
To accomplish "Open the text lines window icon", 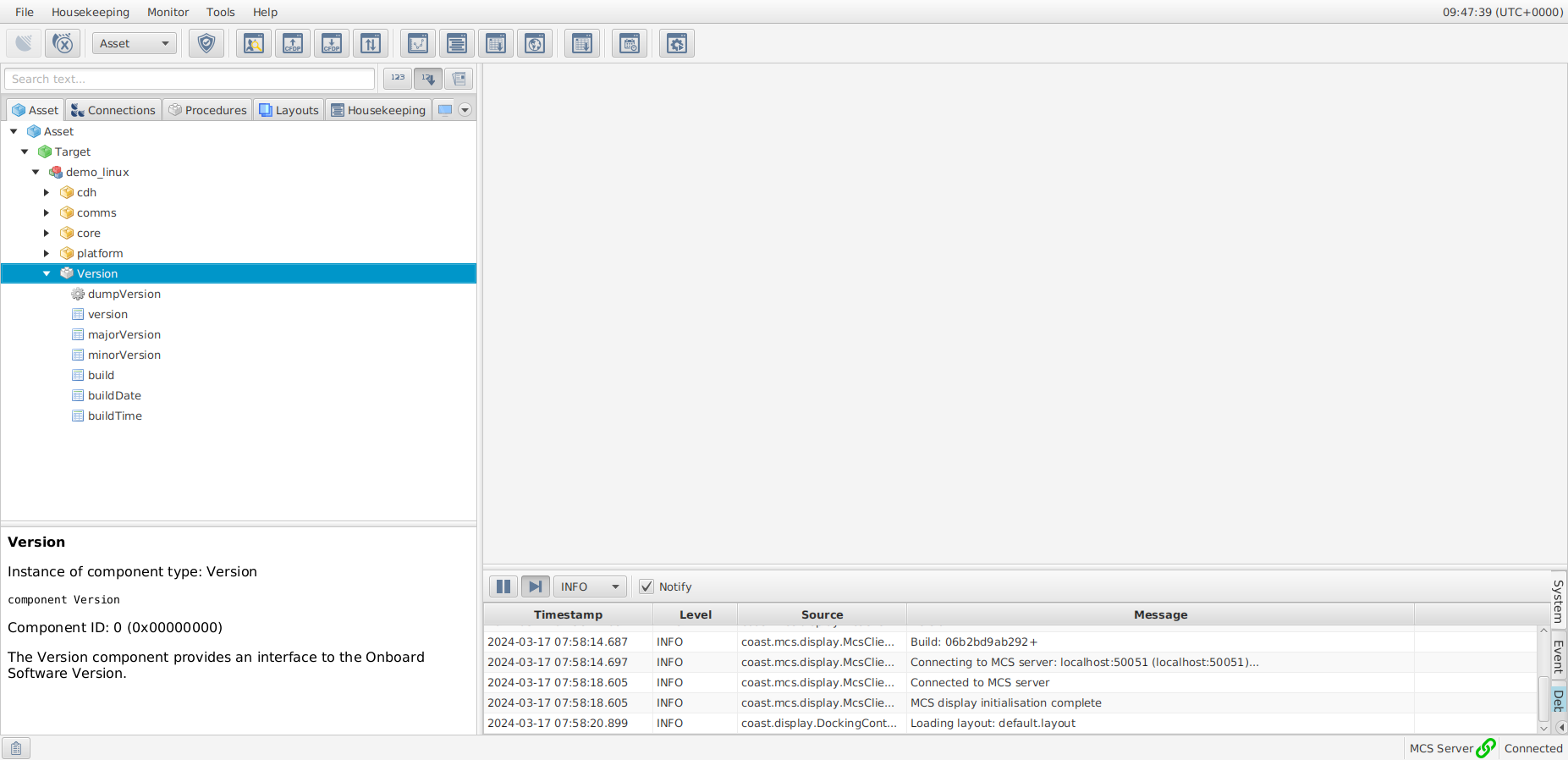I will pyautogui.click(x=457, y=43).
